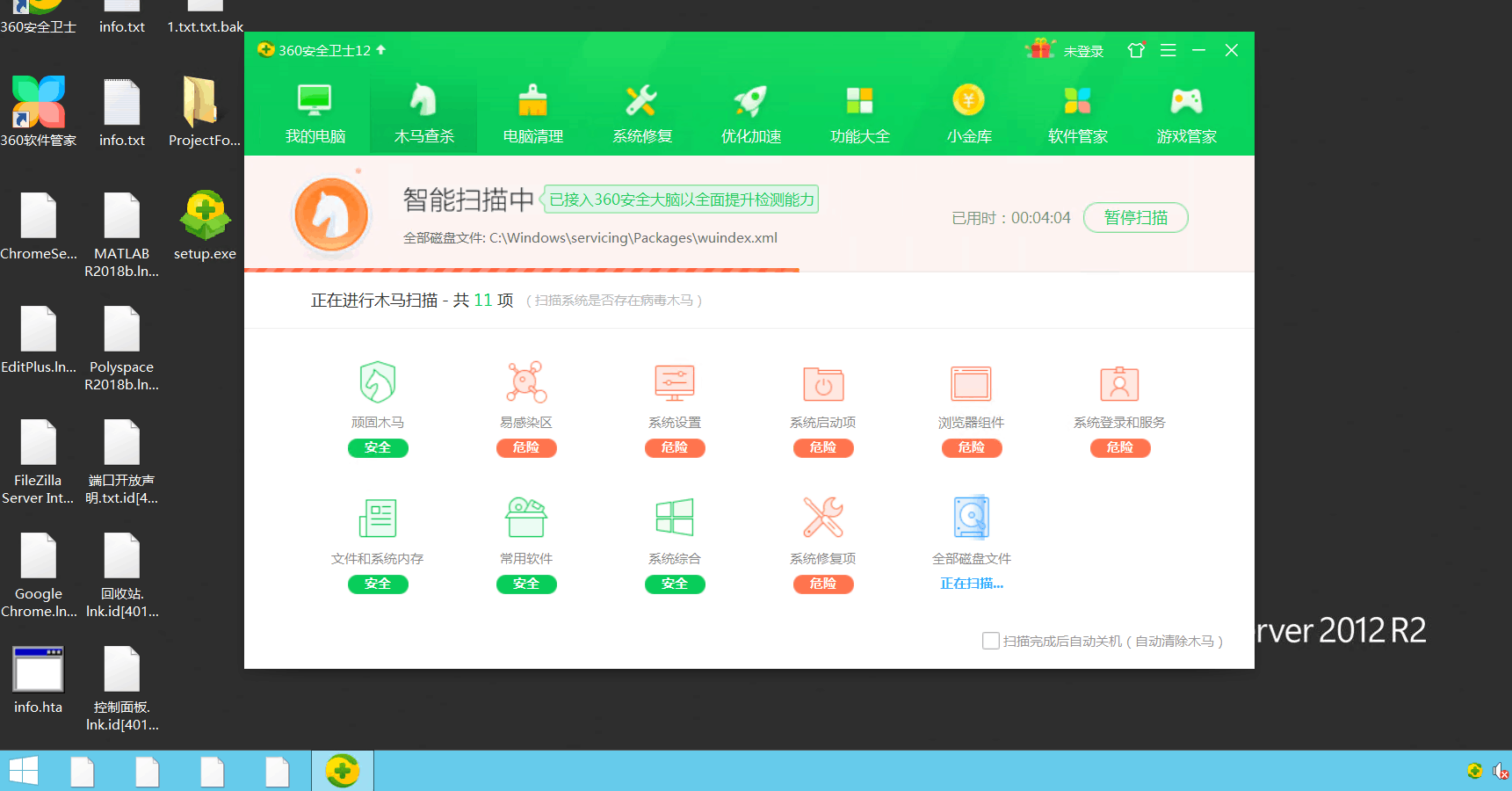Select the ChromeSe... desktop file
The width and height of the screenshot is (1512, 791).
pos(39,227)
